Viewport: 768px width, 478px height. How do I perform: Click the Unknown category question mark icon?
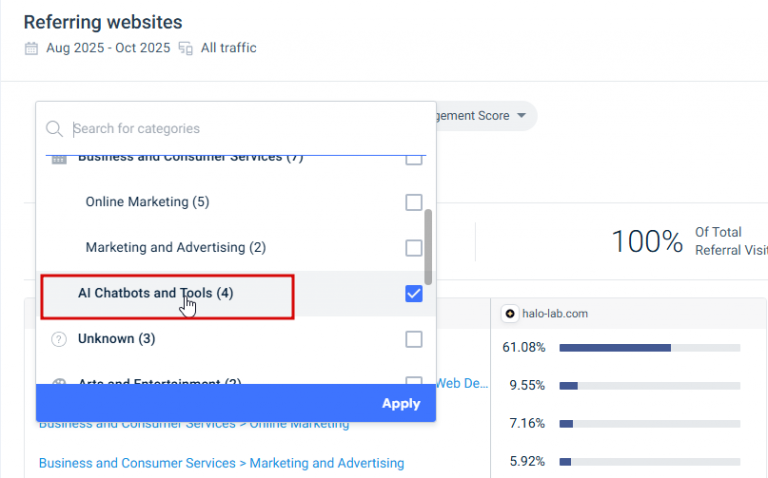(x=58, y=339)
